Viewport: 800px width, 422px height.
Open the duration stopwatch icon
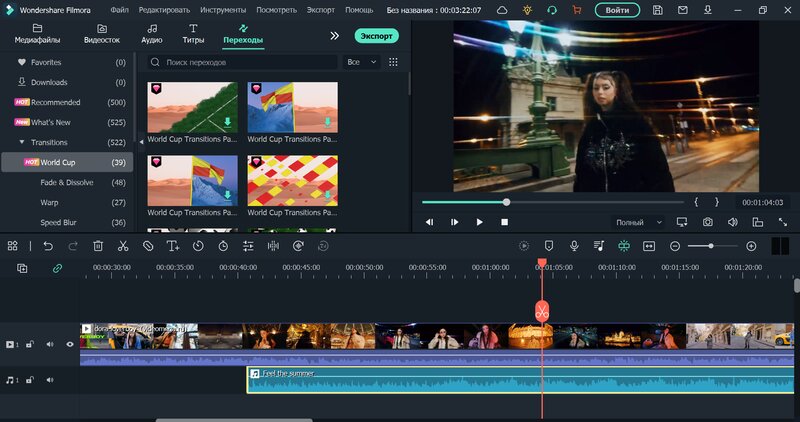(223, 246)
